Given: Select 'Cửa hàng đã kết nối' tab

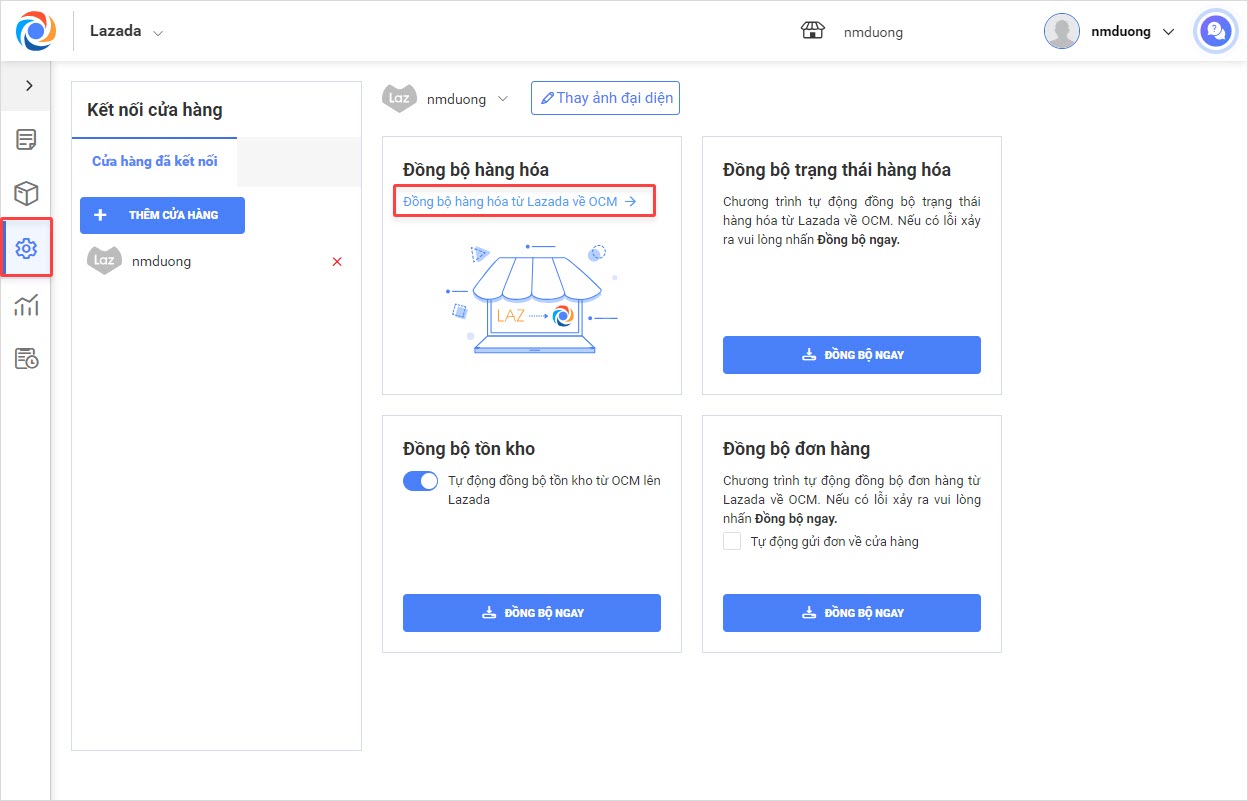Looking at the screenshot, I should point(154,161).
